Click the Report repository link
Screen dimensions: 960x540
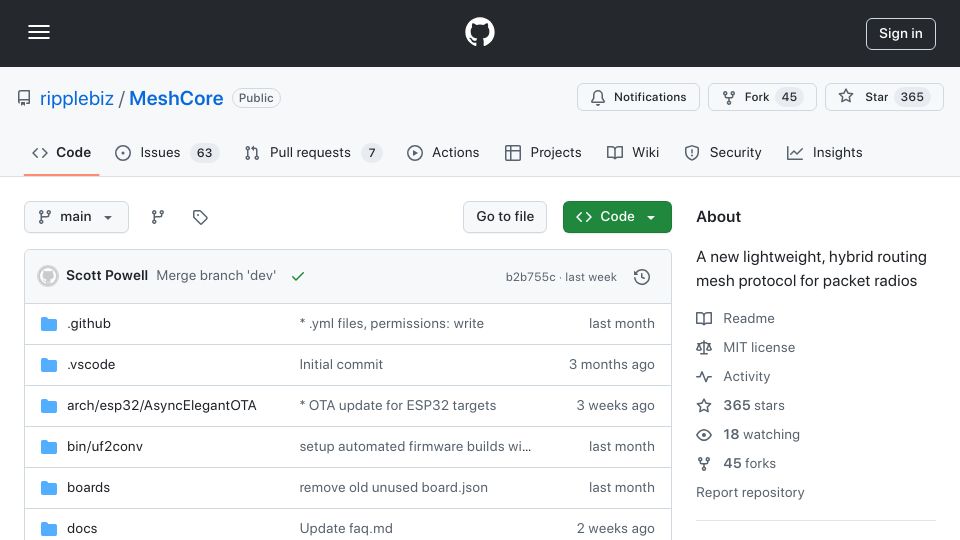coord(750,492)
